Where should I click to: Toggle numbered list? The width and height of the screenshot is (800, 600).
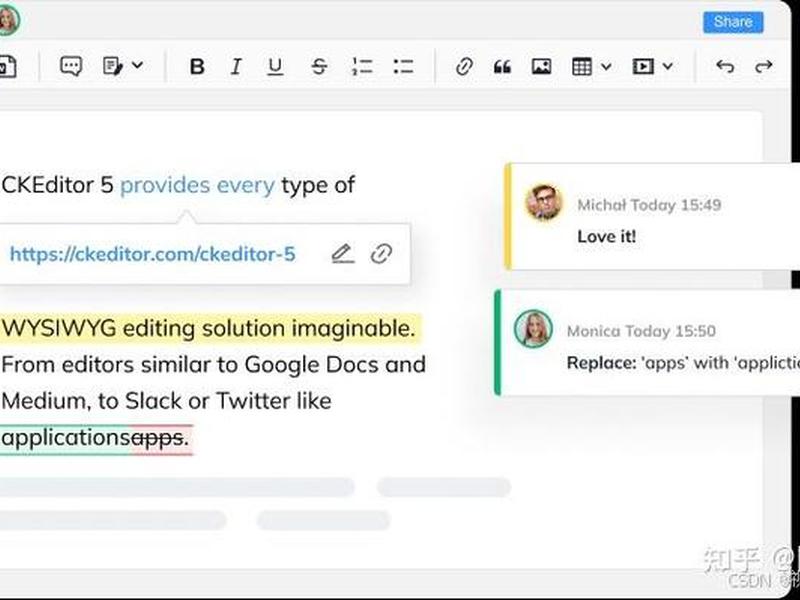pos(362,67)
